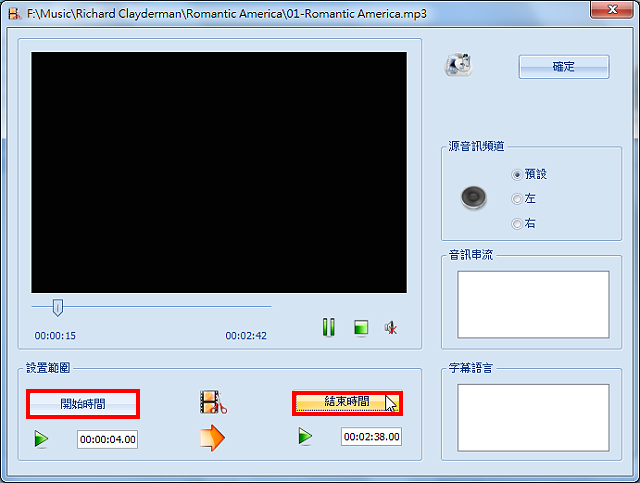Click the seek slider track
Viewport: 640px width, 483px height.
click(151, 306)
